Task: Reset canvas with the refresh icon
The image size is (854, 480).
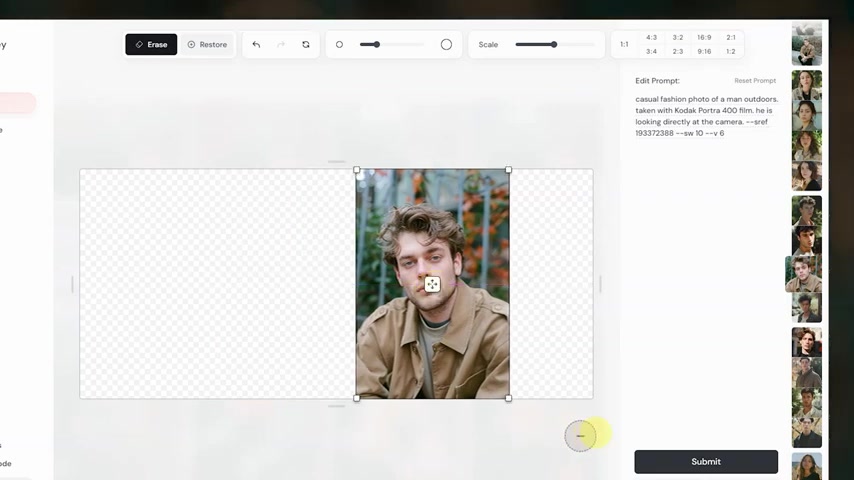Action: (x=306, y=45)
